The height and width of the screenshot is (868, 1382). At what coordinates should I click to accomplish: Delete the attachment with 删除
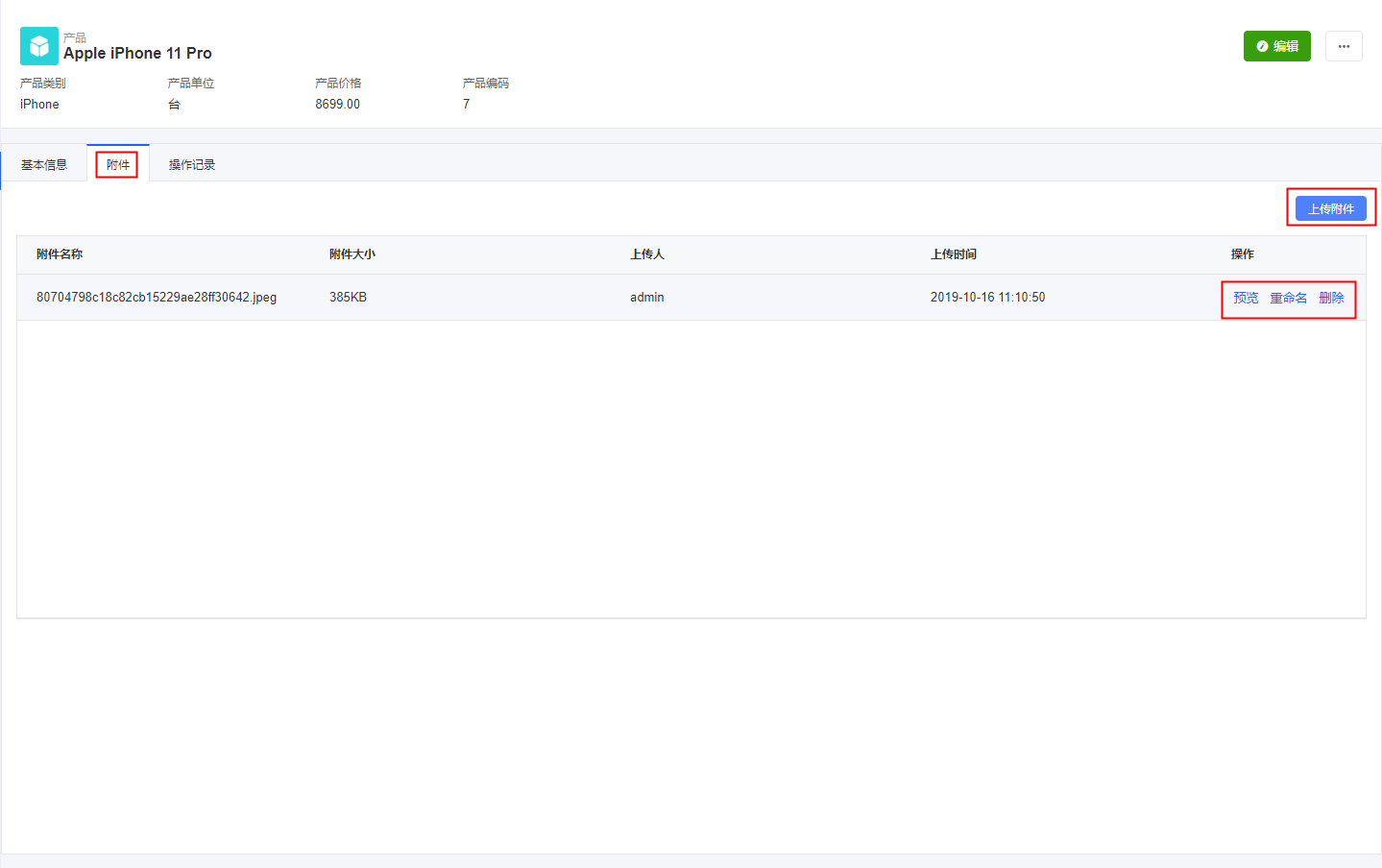point(1331,298)
